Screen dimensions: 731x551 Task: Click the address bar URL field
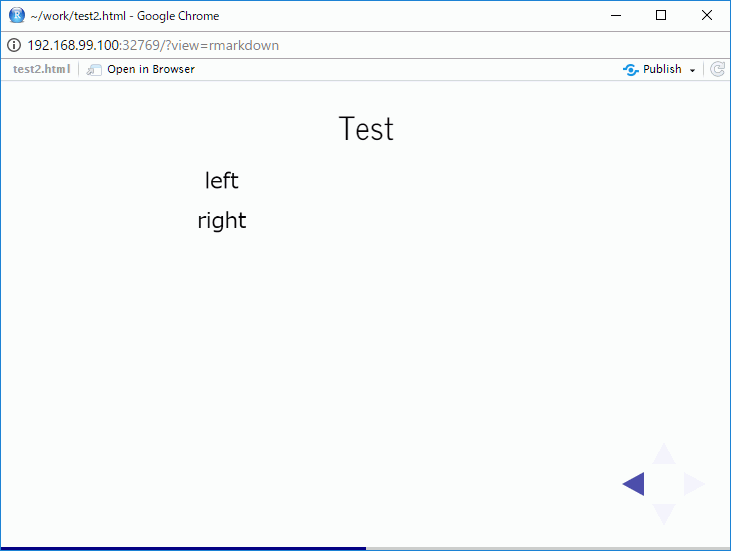coord(366,45)
